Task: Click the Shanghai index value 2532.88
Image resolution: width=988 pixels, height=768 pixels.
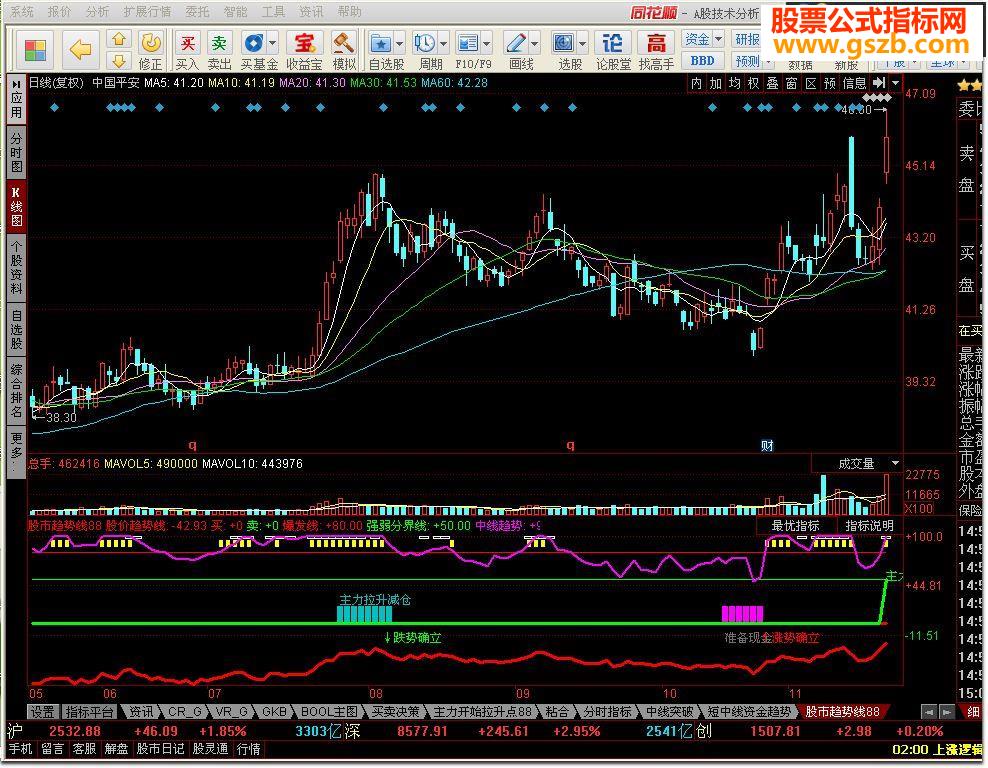Action: (74, 731)
